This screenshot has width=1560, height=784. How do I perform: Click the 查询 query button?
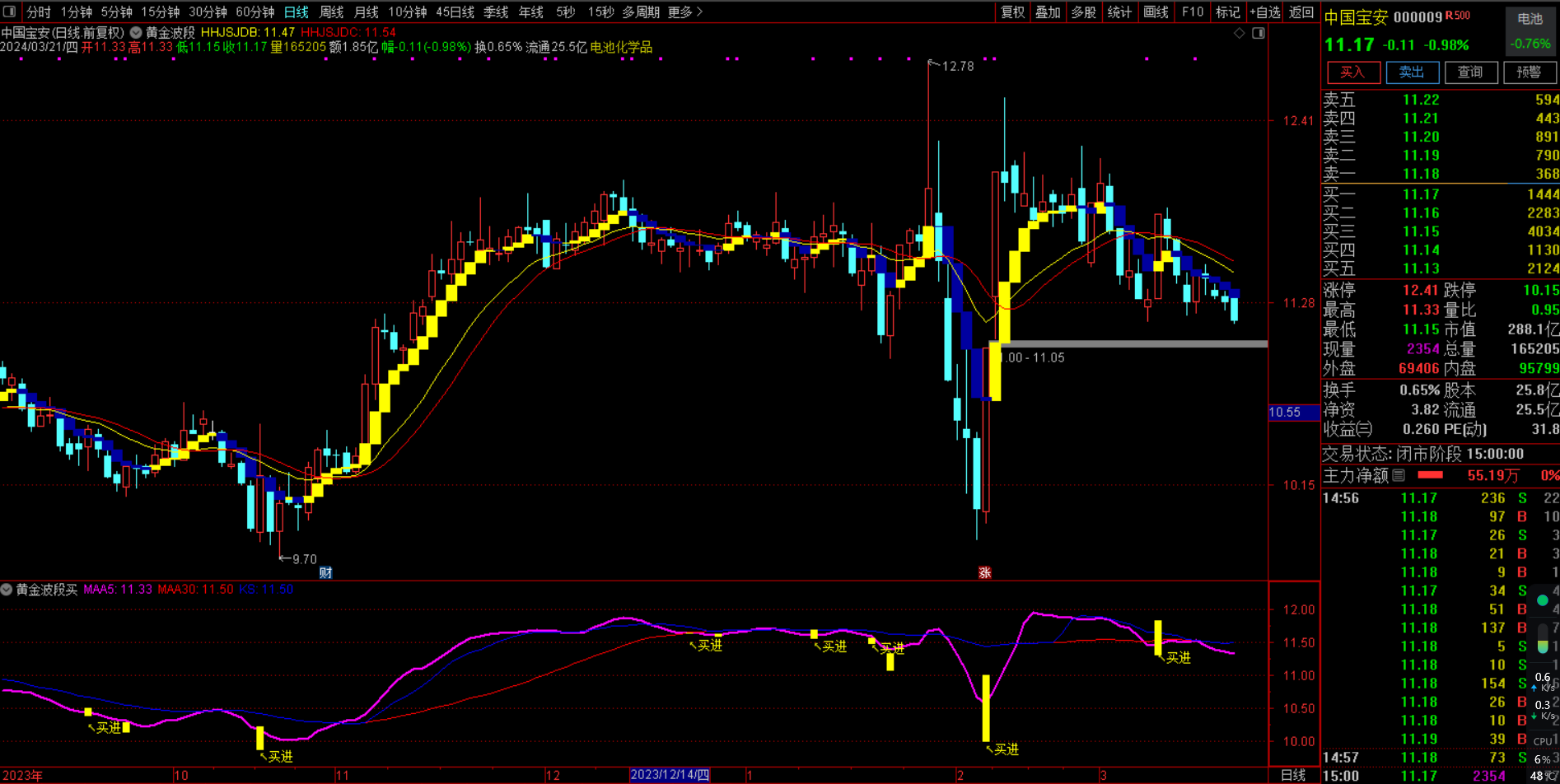click(x=1470, y=72)
